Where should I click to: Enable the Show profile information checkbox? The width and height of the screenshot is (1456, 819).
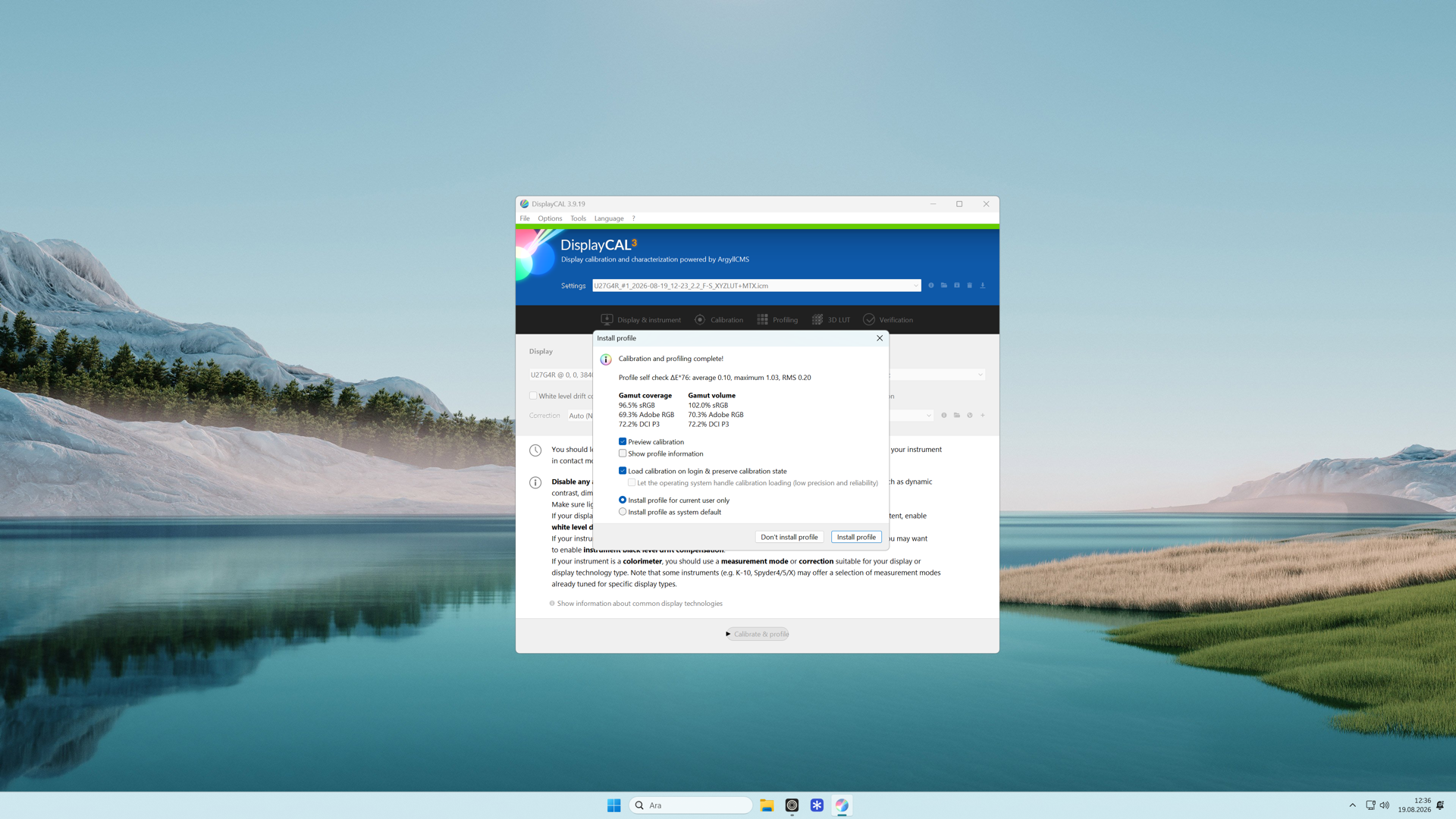click(623, 453)
